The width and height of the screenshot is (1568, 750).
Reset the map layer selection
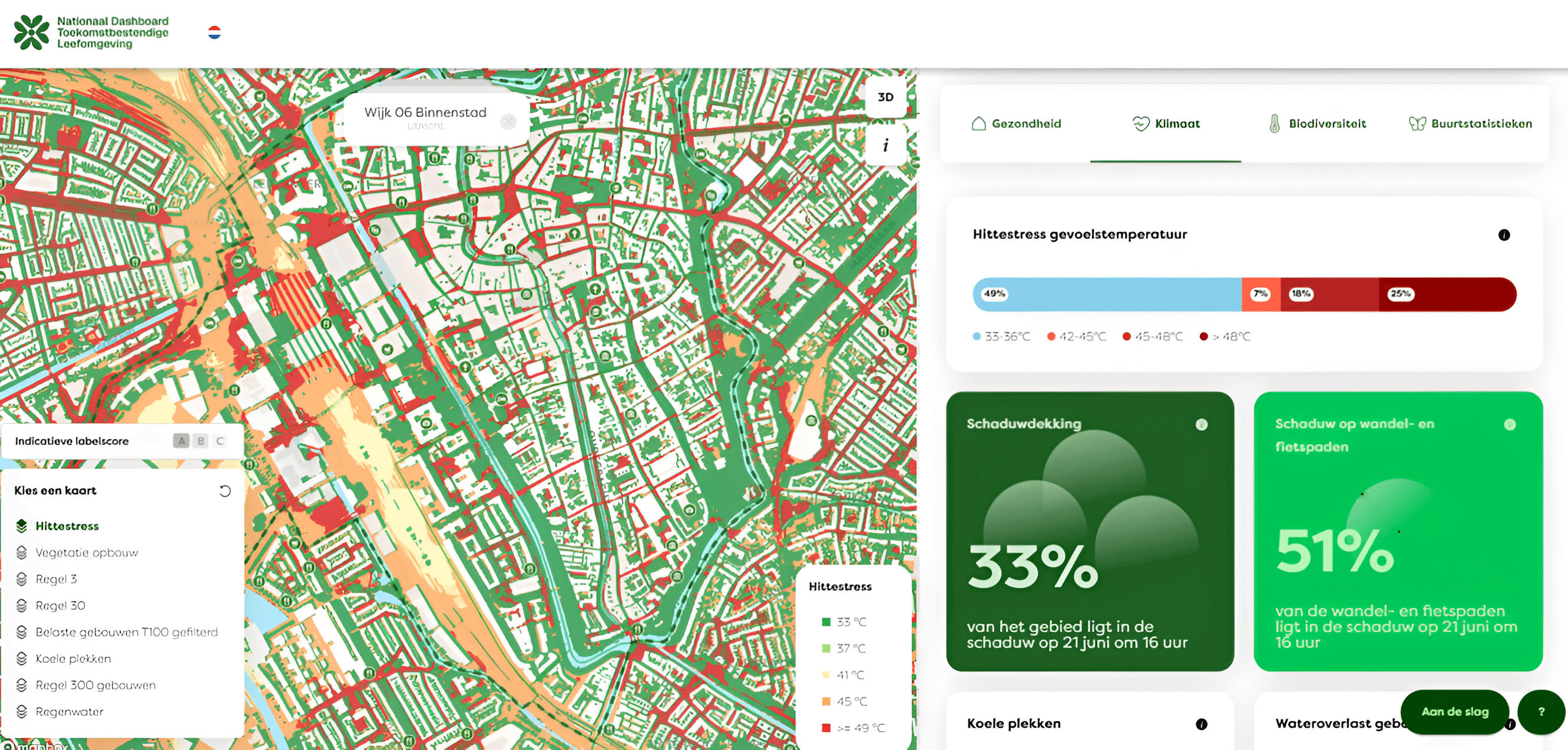pos(224,491)
